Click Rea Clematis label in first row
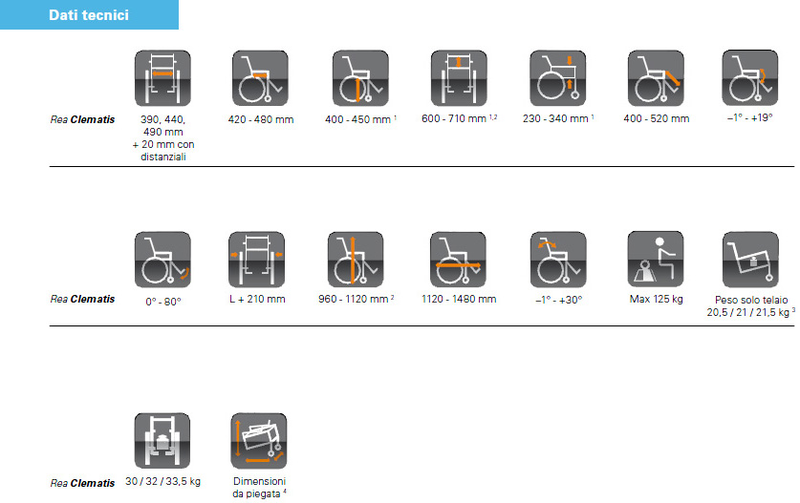Image resolution: width=800 pixels, height=503 pixels. pyautogui.click(x=83, y=119)
